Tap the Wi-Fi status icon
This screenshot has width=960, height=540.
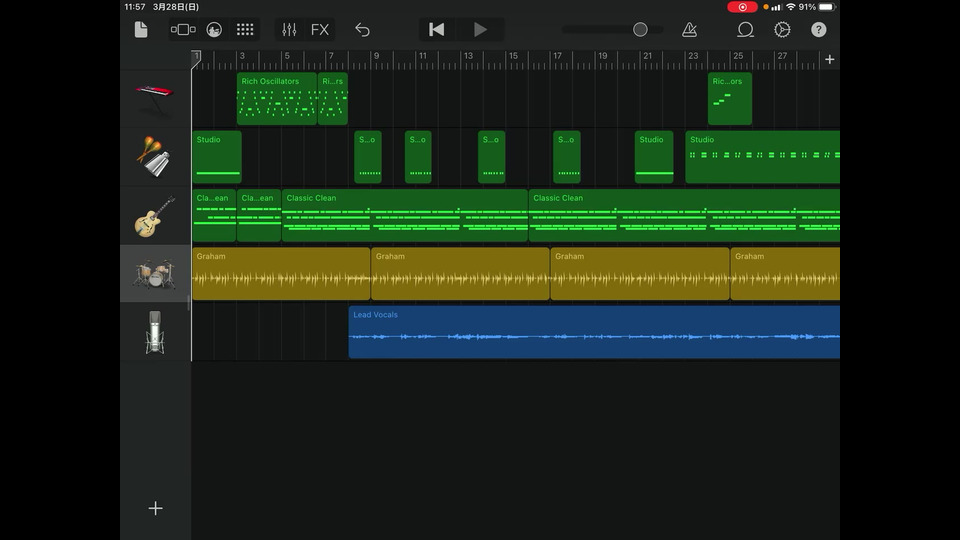(x=790, y=7)
